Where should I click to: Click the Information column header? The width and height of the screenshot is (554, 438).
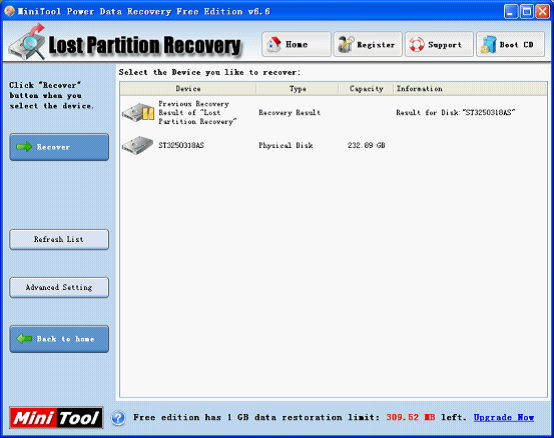470,89
